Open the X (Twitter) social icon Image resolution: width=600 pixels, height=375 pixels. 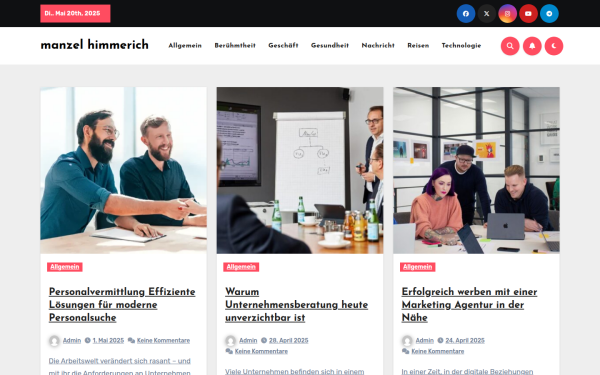[x=487, y=14]
